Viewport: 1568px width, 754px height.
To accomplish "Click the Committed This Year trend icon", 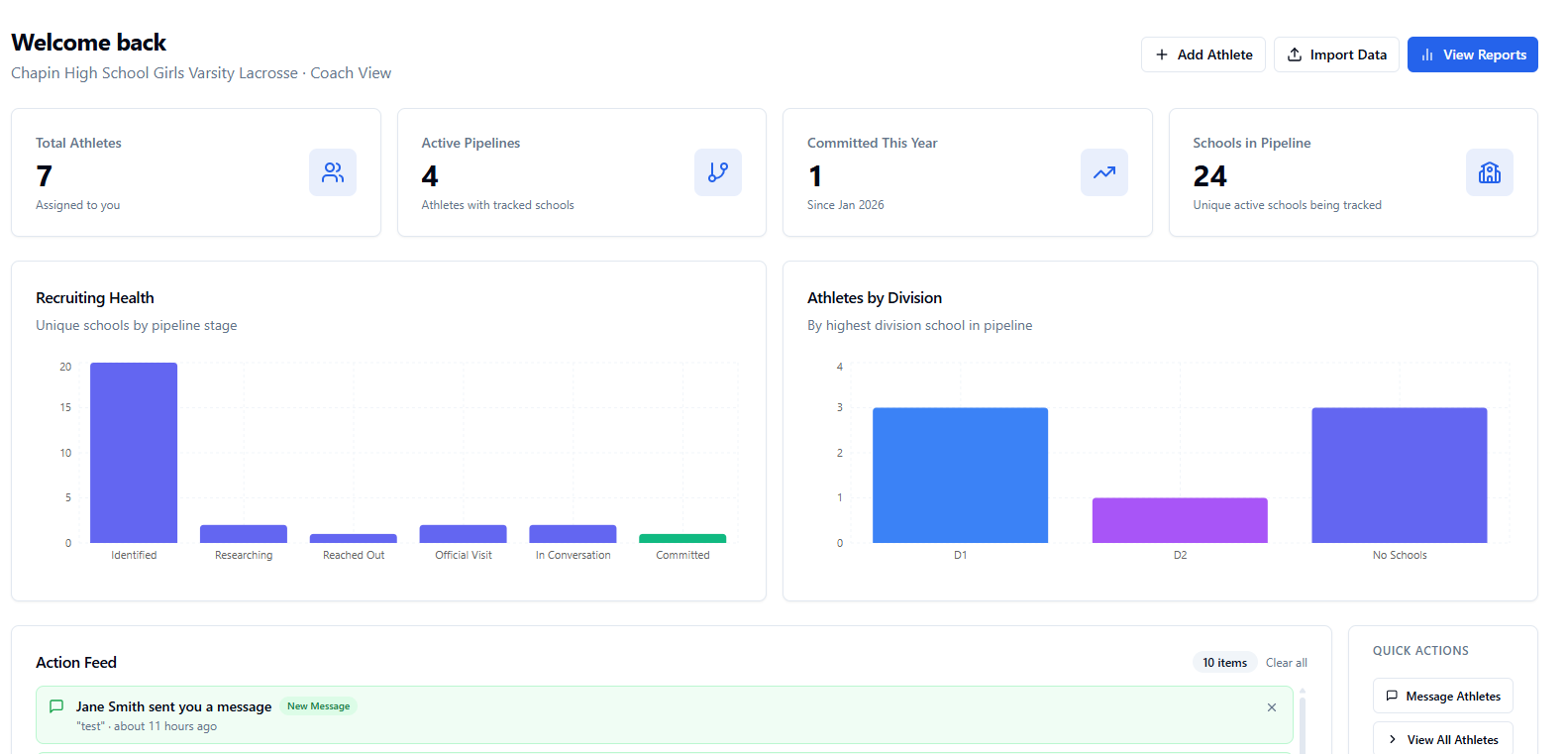I will tap(1104, 172).
